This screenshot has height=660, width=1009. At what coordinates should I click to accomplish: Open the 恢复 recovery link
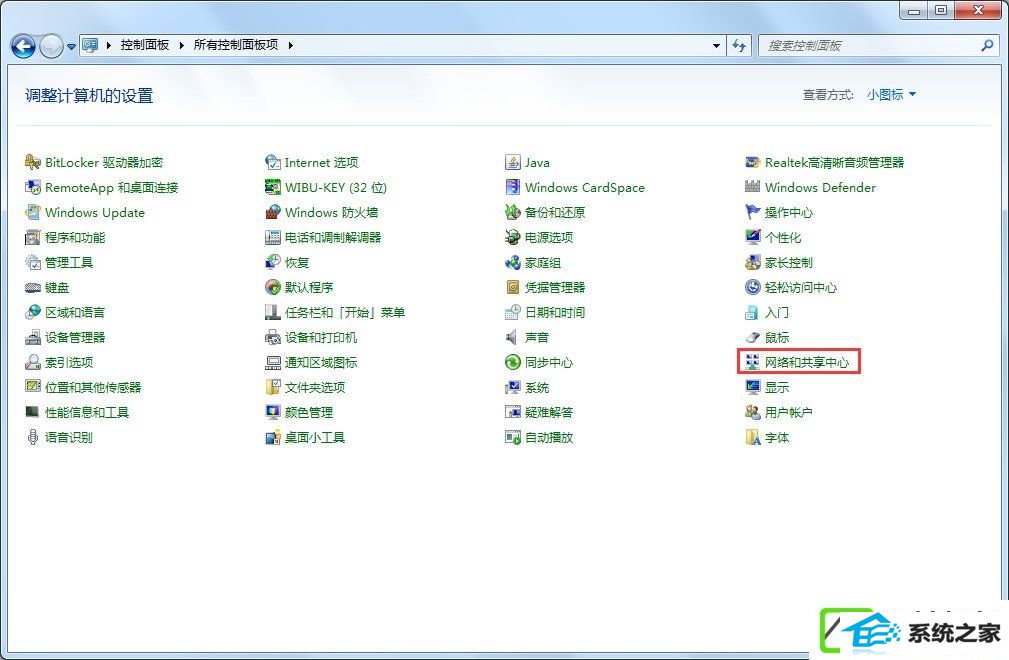[297, 262]
